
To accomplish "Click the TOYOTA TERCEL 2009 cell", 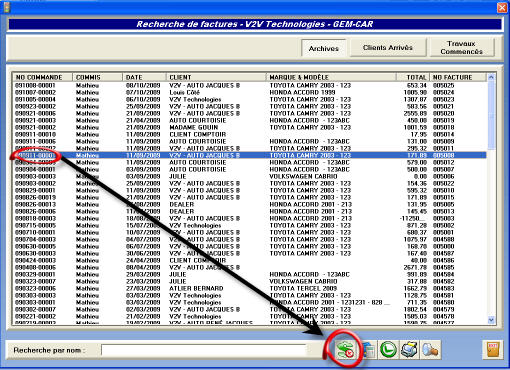I will (x=303, y=288).
